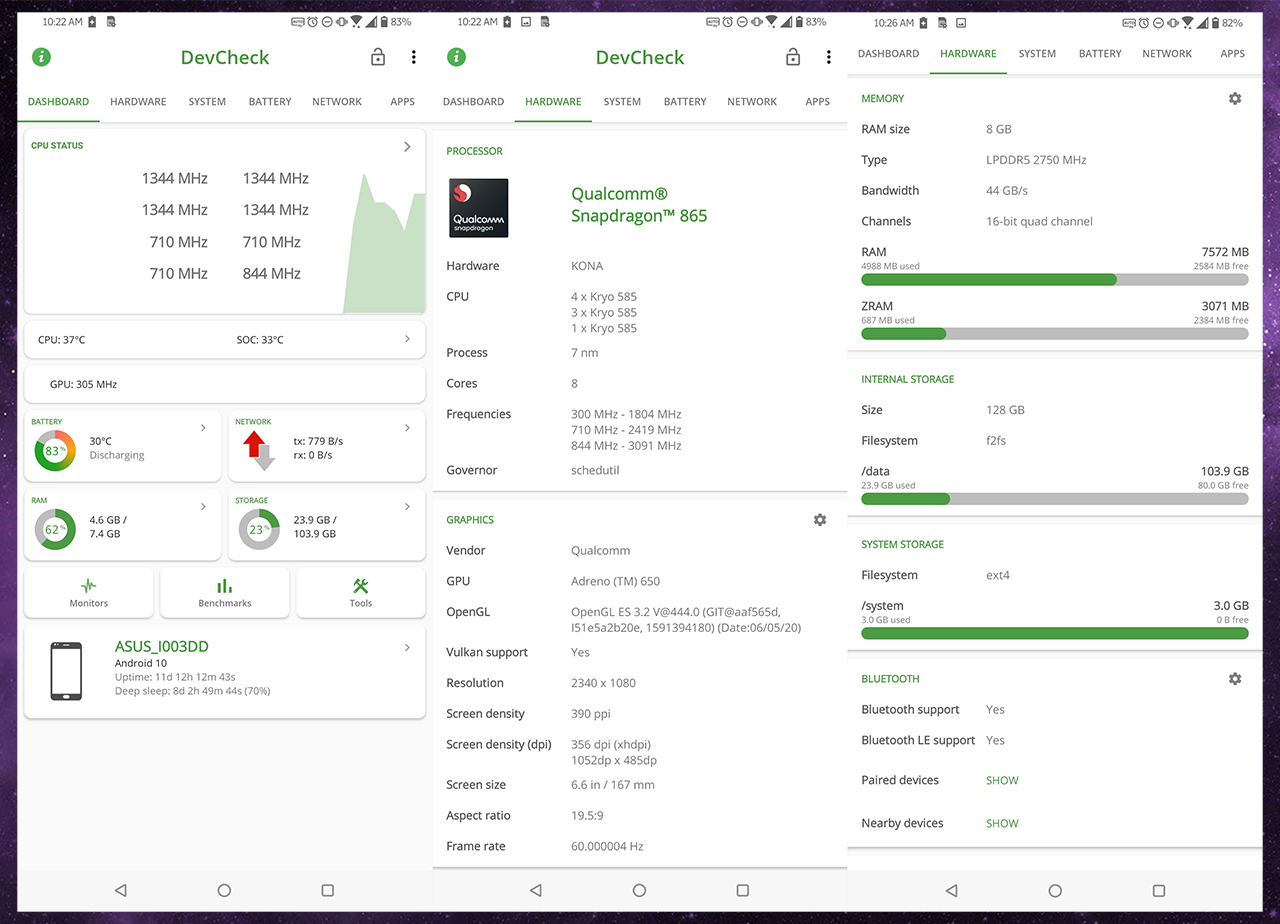Image resolution: width=1280 pixels, height=924 pixels.
Task: Select System tab in left screen
Action: tap(207, 101)
